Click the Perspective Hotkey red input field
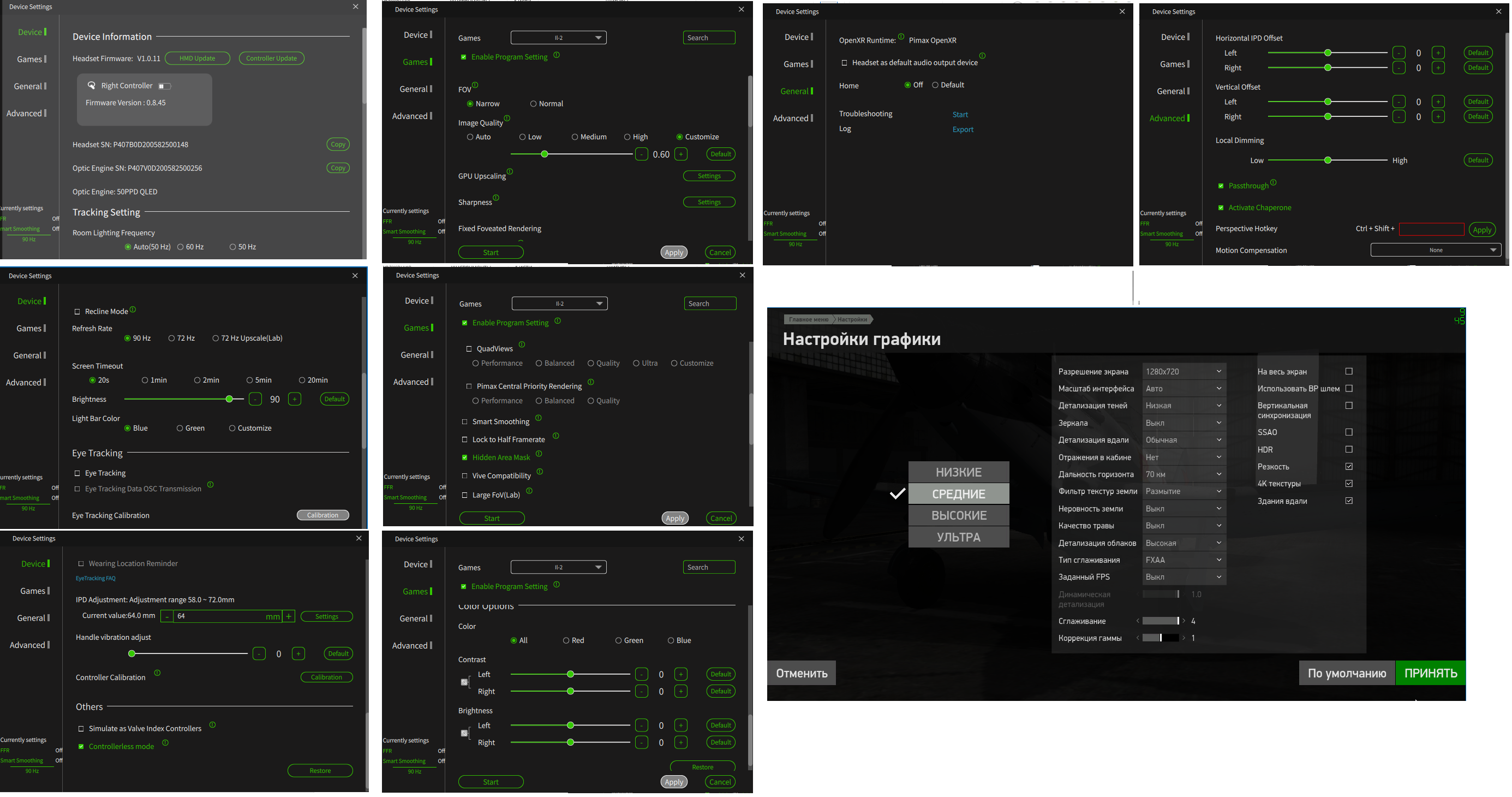1512x797 pixels. coord(1431,230)
